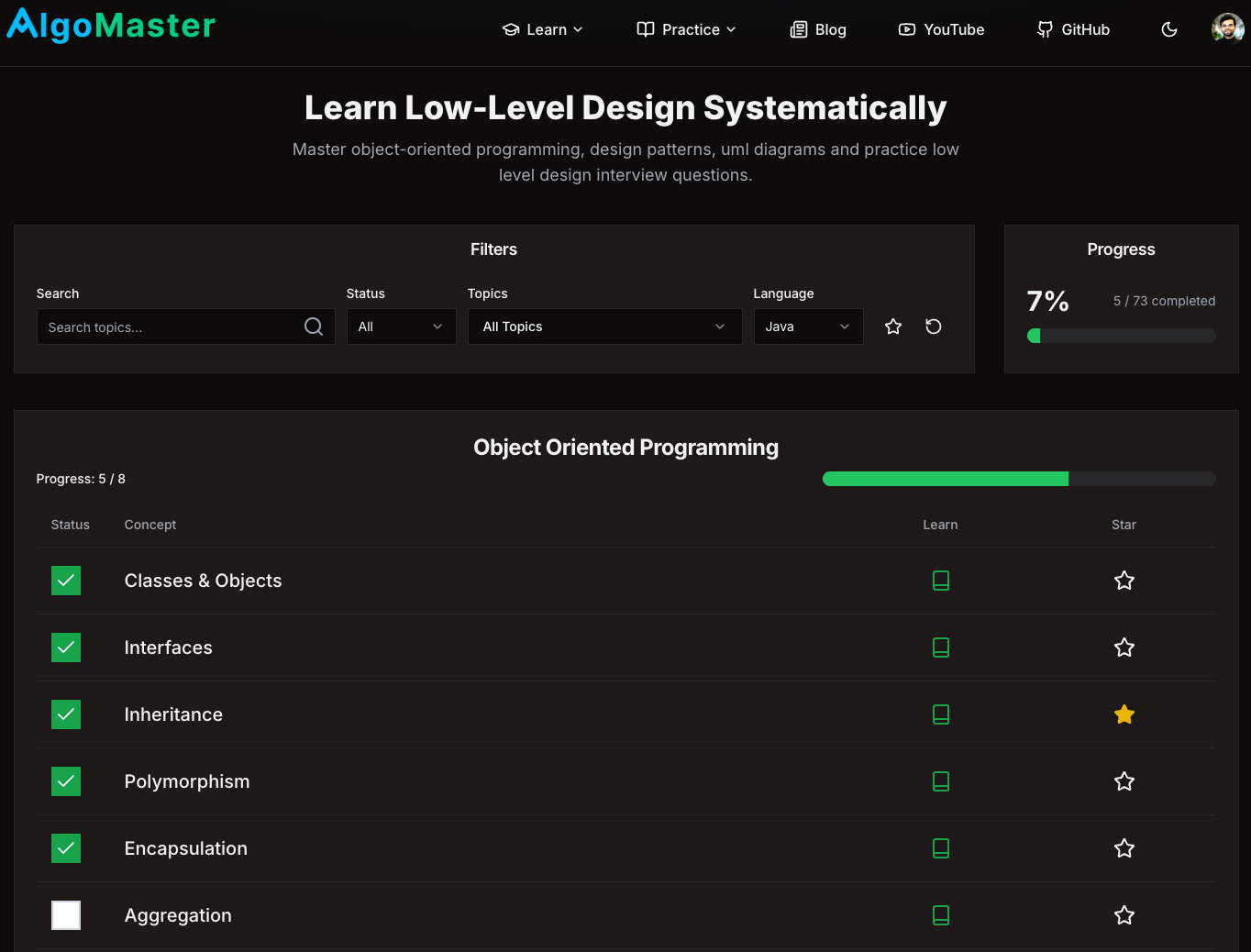Screen dimensions: 1251x952
Task: Expand the Learn navigation menu
Action: pos(542,29)
